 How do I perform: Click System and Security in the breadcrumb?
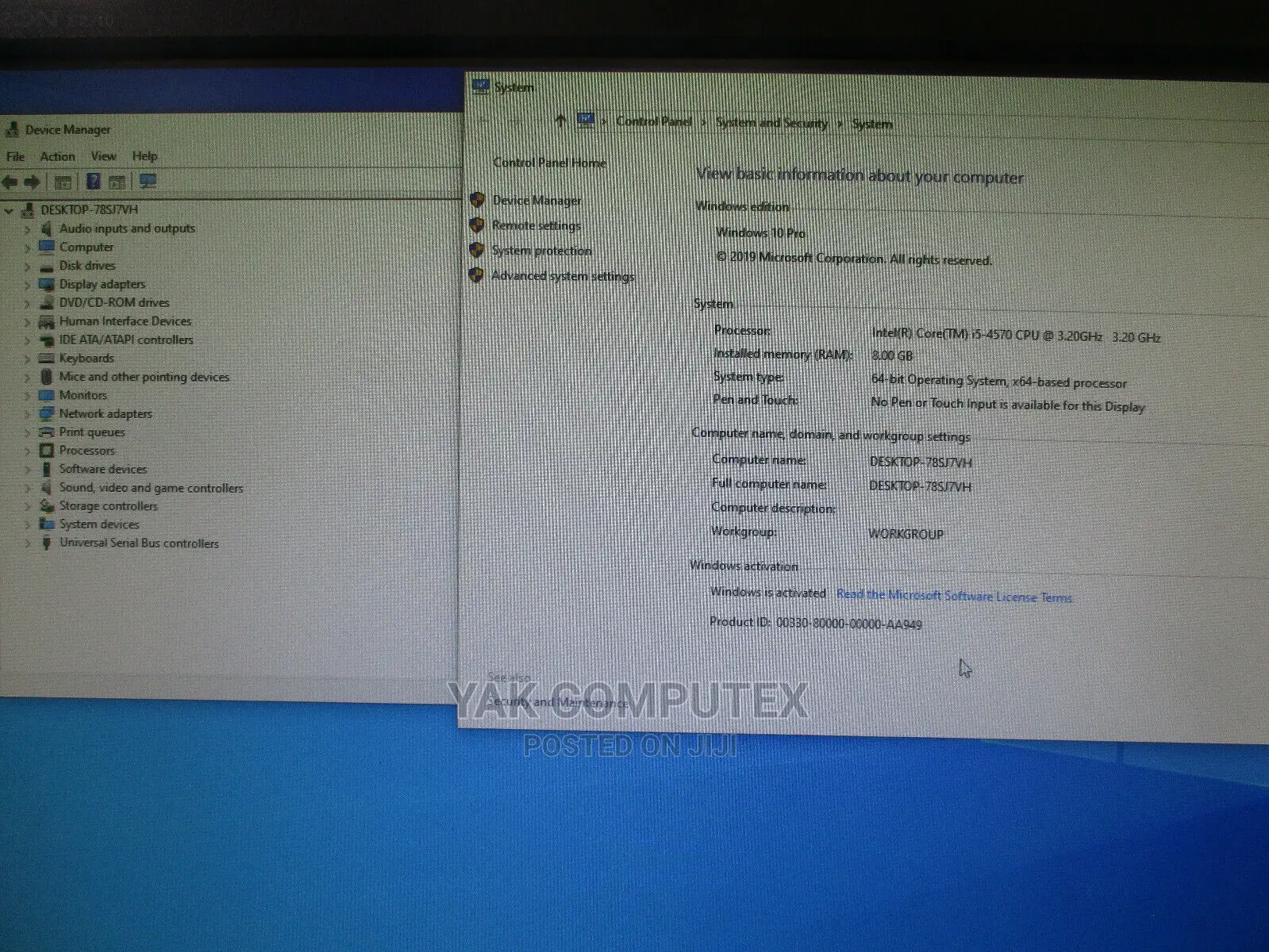[x=771, y=123]
